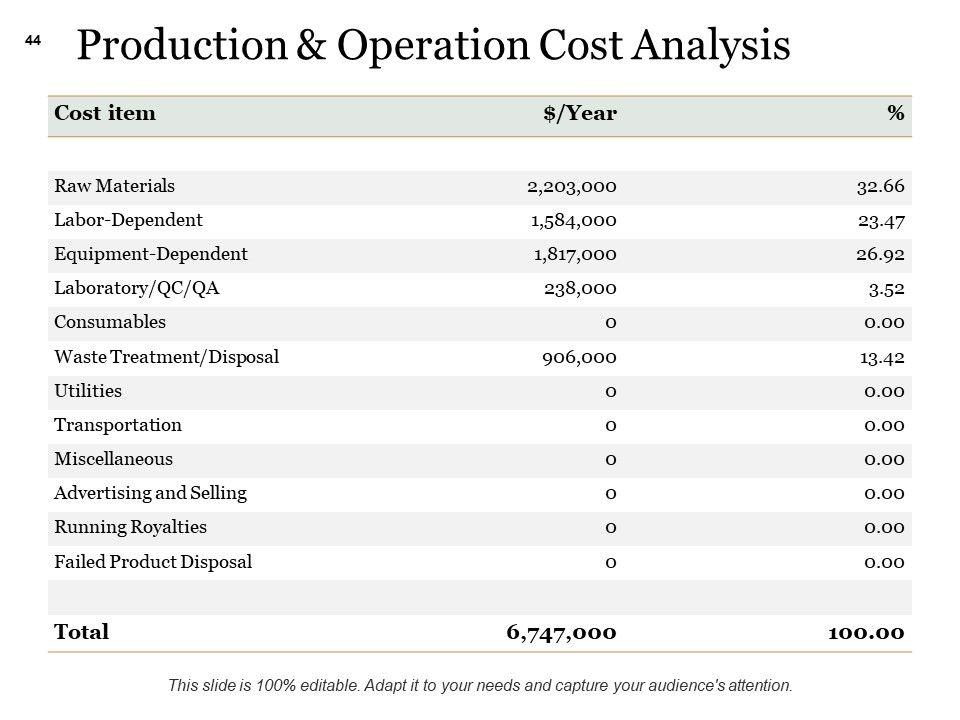Click the 2,203,000 value for Raw Materials
The width and height of the screenshot is (960, 720).
pos(571,185)
